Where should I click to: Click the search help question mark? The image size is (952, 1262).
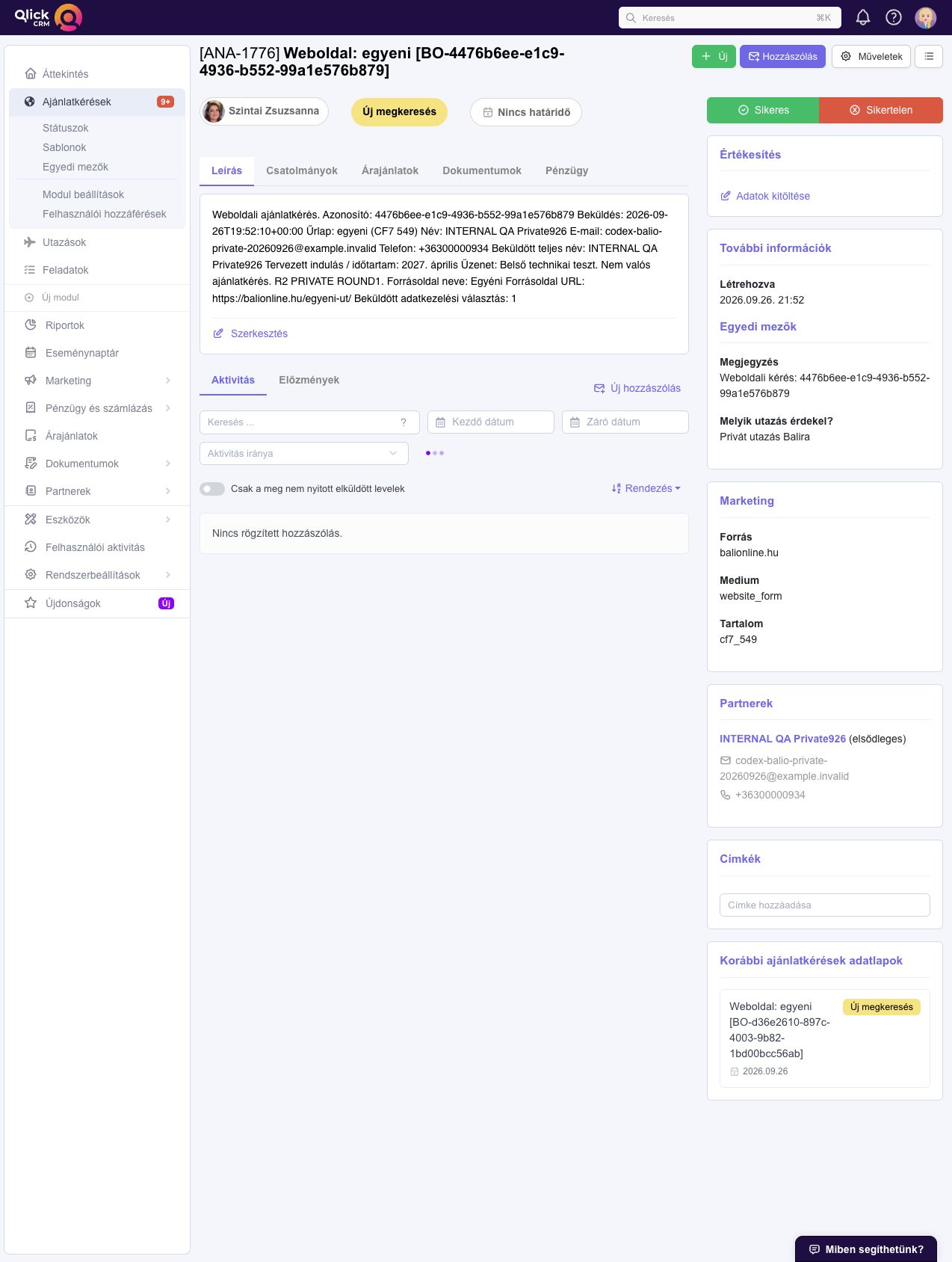click(x=404, y=422)
